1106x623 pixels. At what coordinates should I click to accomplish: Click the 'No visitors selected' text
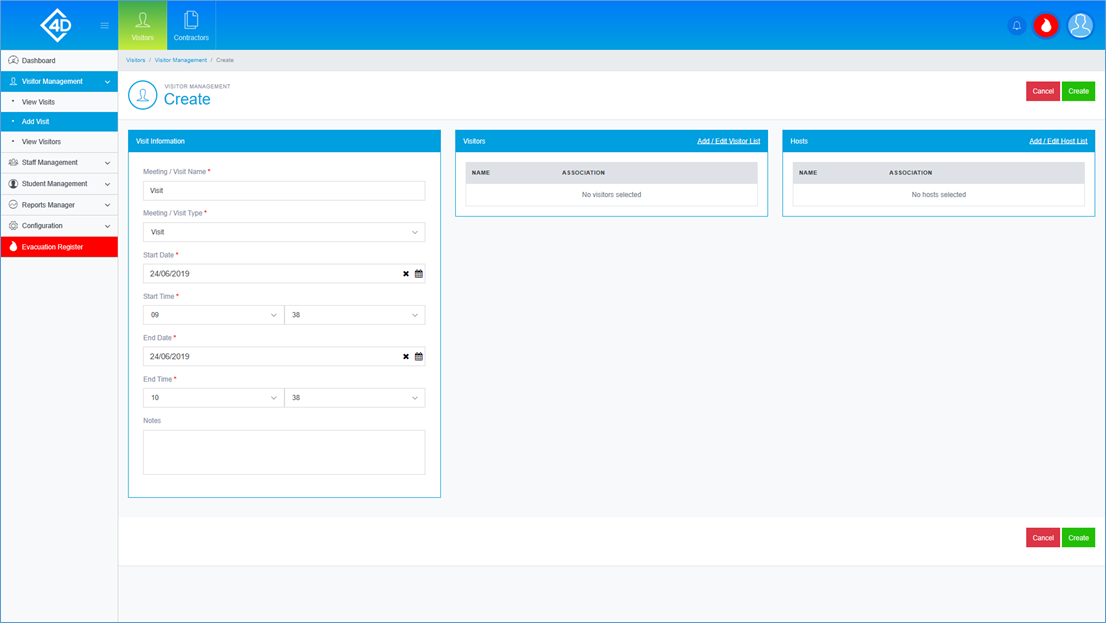[612, 195]
